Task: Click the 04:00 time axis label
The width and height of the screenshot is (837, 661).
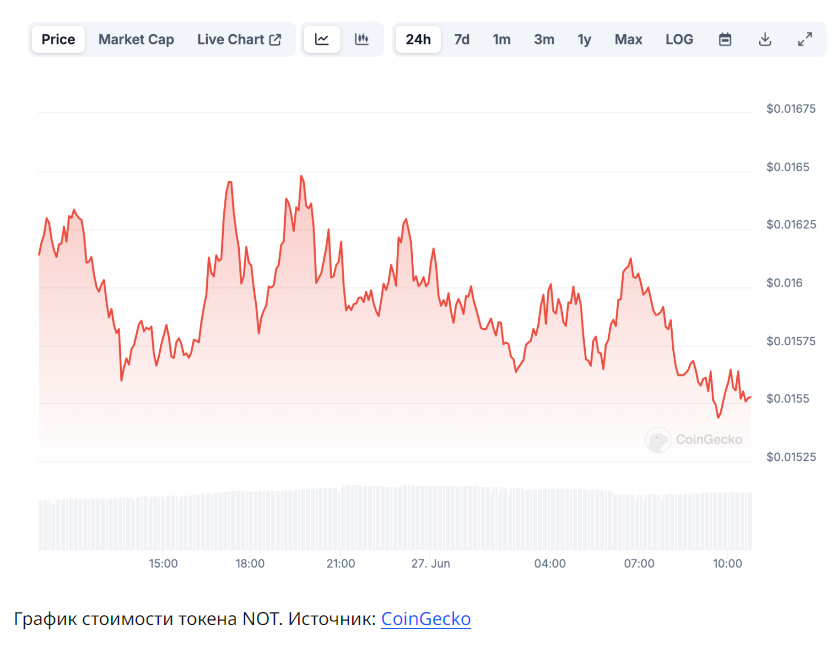Action: (550, 564)
